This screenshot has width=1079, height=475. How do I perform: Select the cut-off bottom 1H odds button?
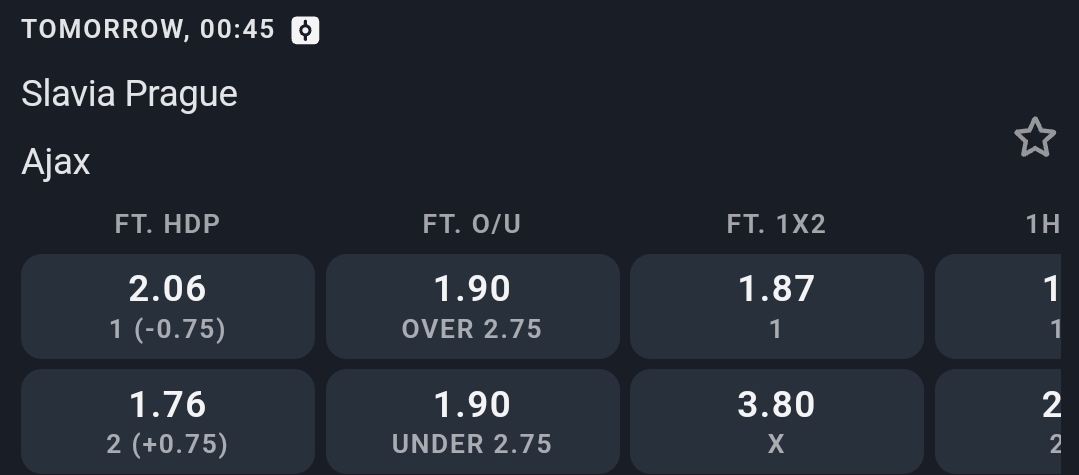[1005, 421]
